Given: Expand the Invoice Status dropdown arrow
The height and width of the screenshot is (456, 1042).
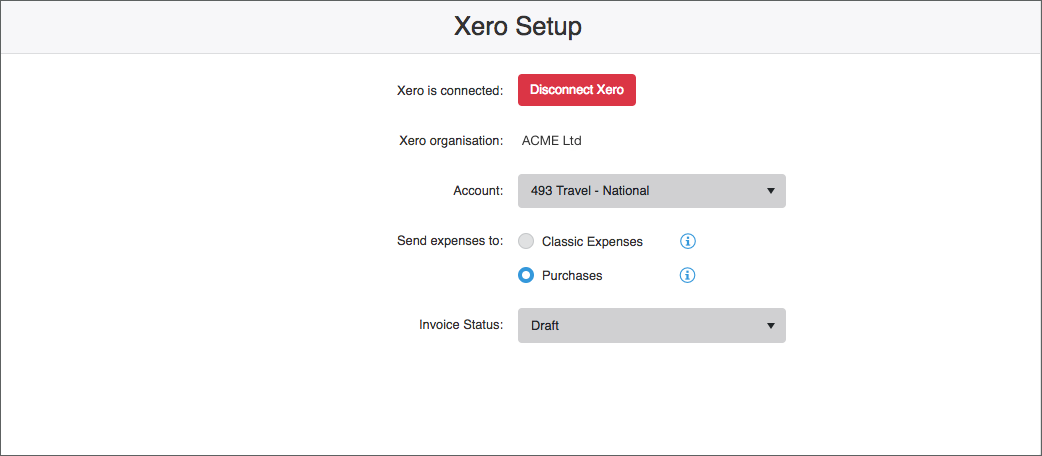Looking at the screenshot, I should pos(771,326).
